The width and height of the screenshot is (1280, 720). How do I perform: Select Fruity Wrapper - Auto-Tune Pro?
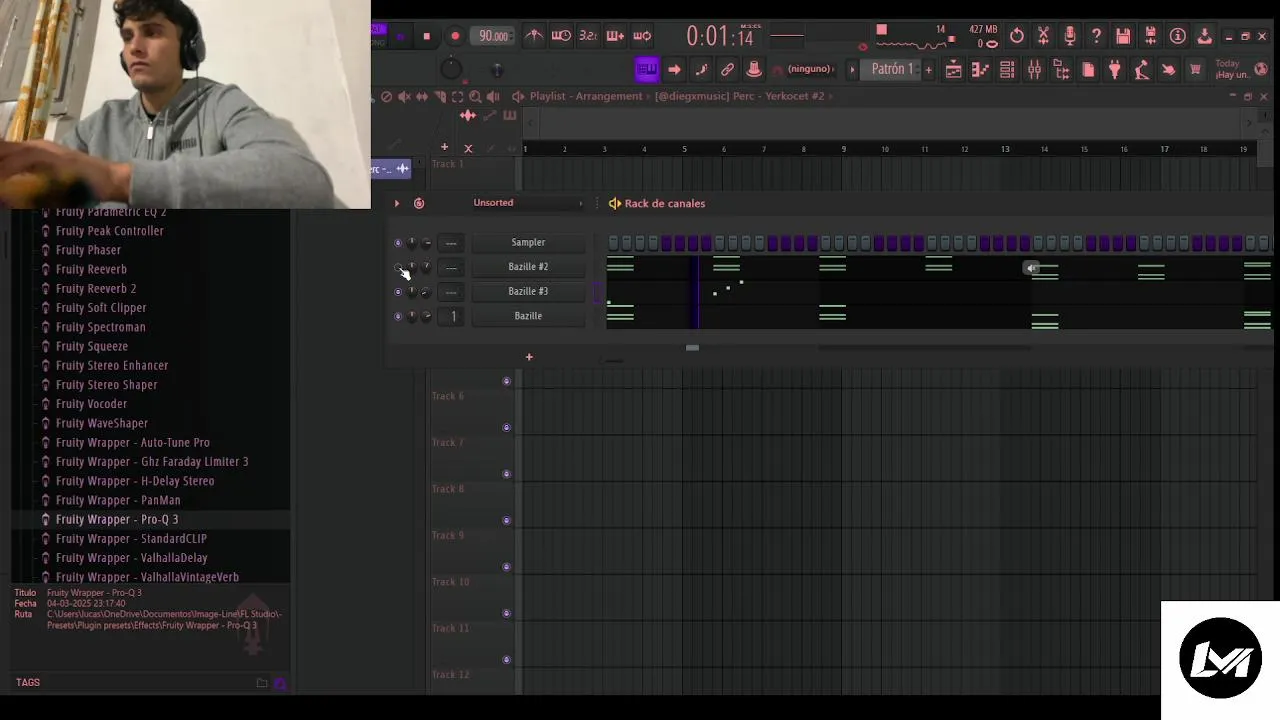(133, 442)
